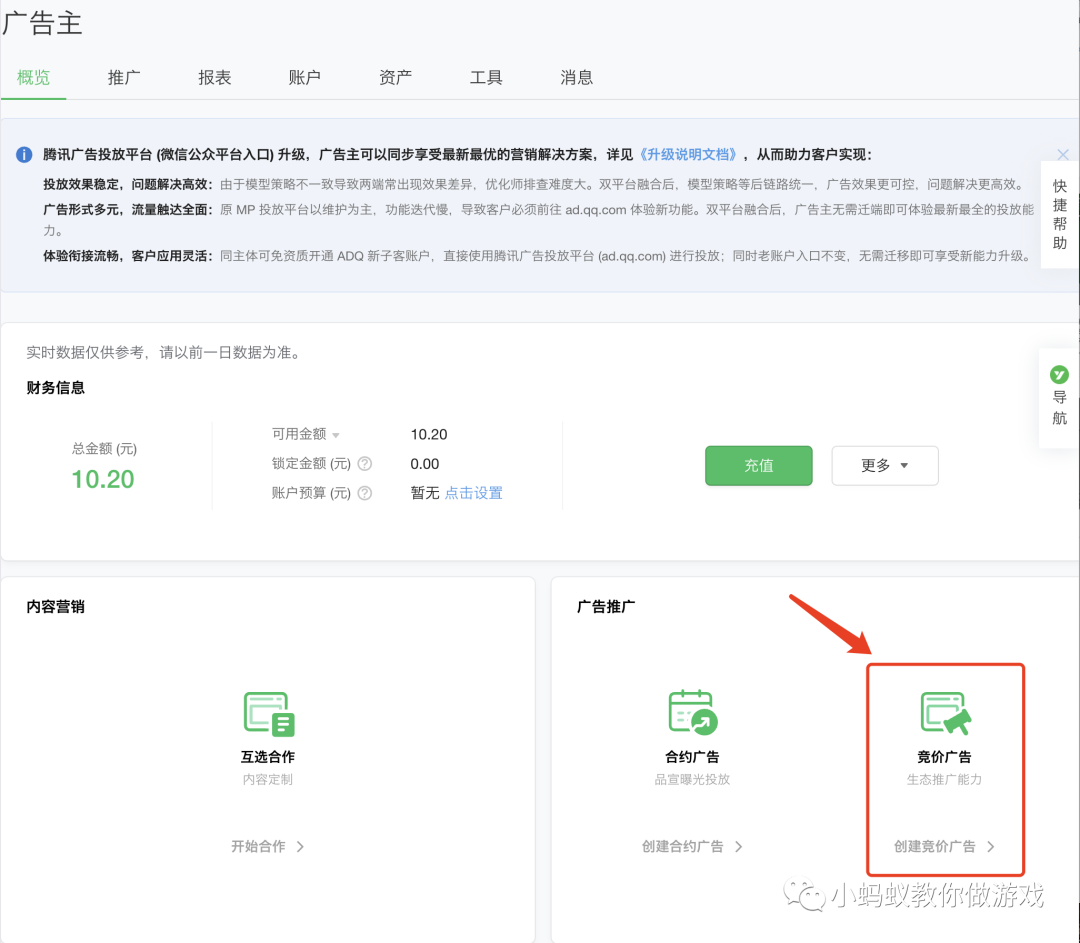Switch to the 概览 tab

click(x=34, y=77)
